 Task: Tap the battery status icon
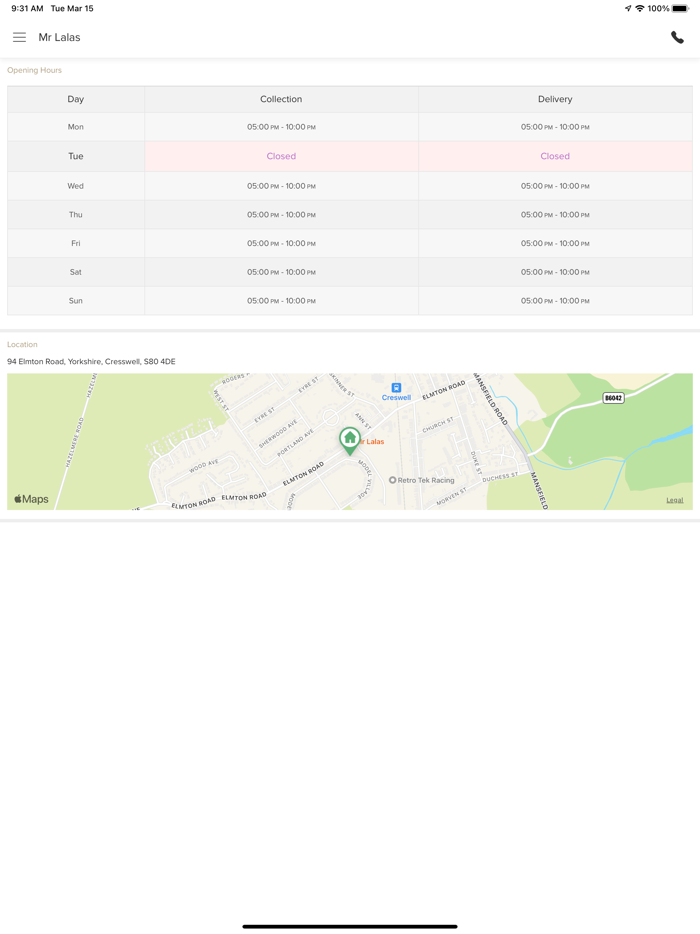pos(680,8)
